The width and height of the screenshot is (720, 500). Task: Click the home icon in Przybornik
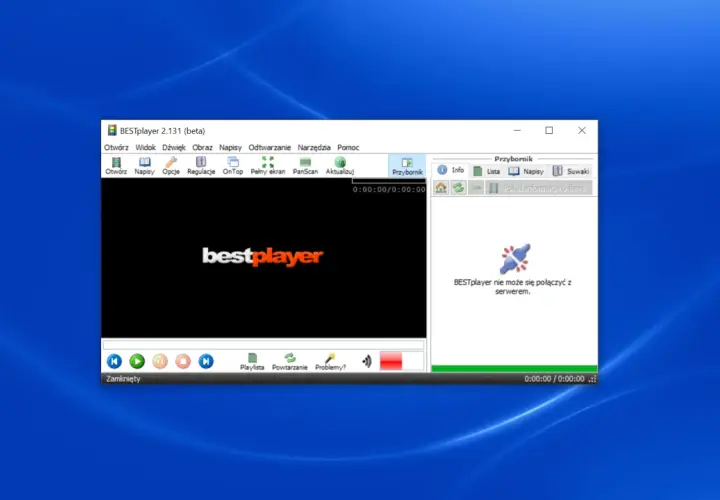click(x=441, y=188)
